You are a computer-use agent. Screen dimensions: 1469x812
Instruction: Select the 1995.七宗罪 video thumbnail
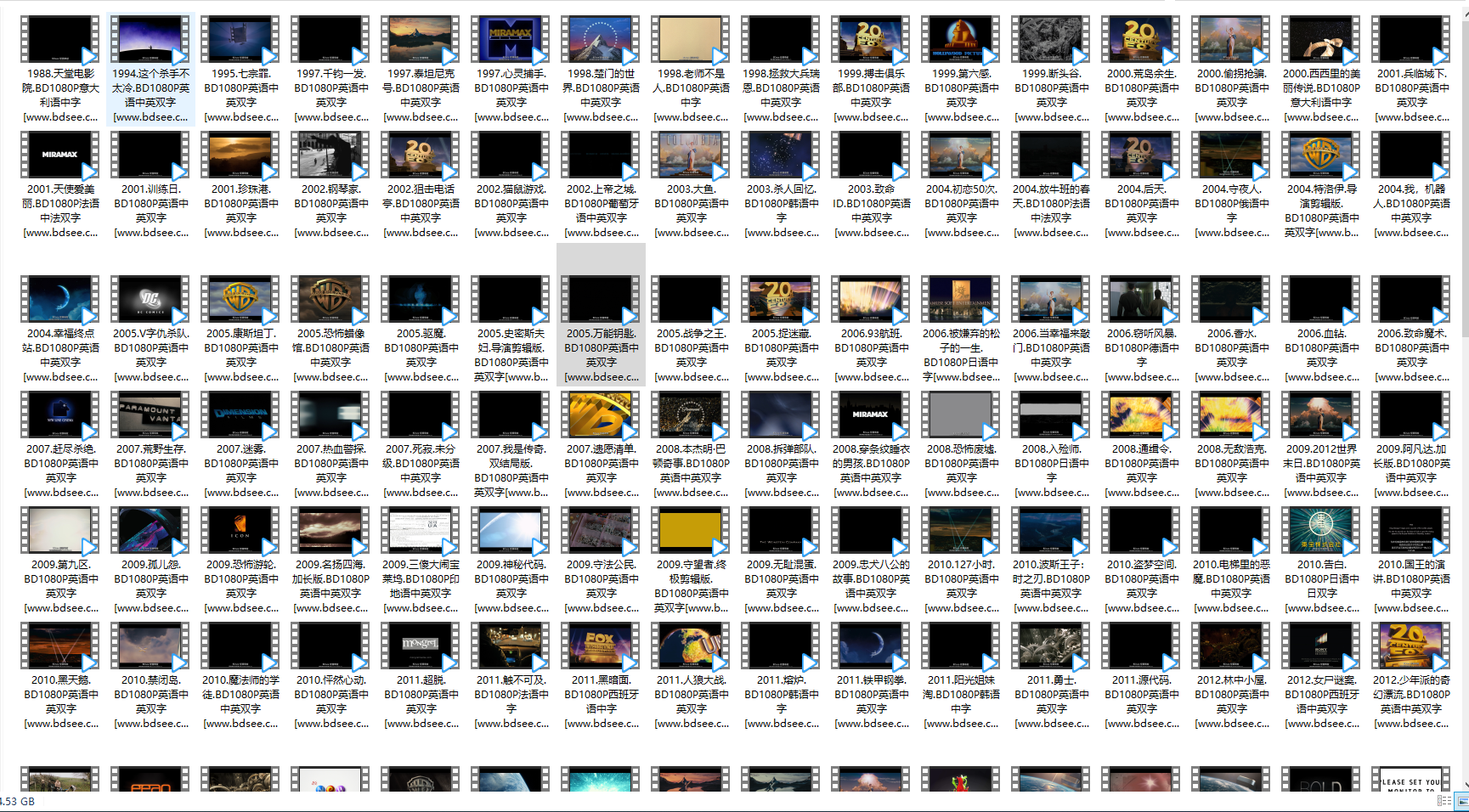(x=240, y=39)
